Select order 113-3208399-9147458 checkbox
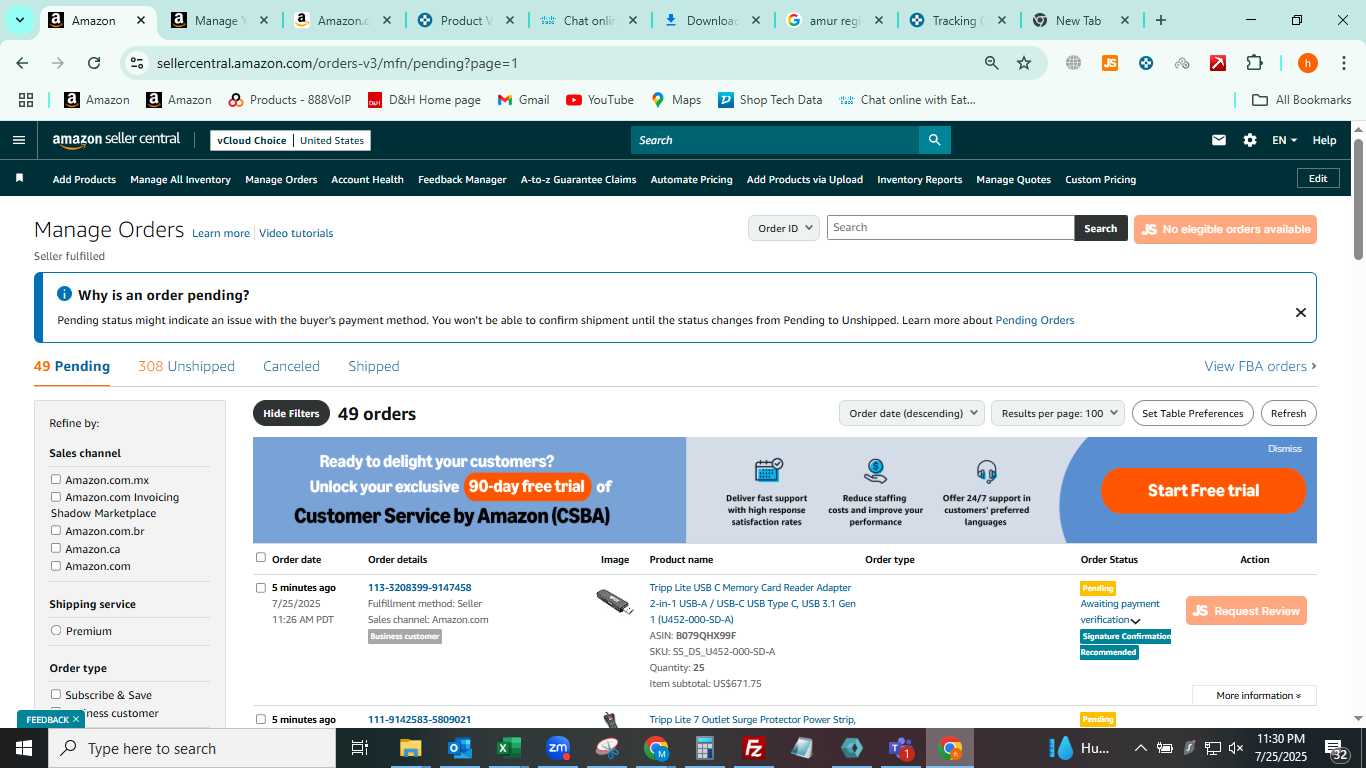 (261, 588)
